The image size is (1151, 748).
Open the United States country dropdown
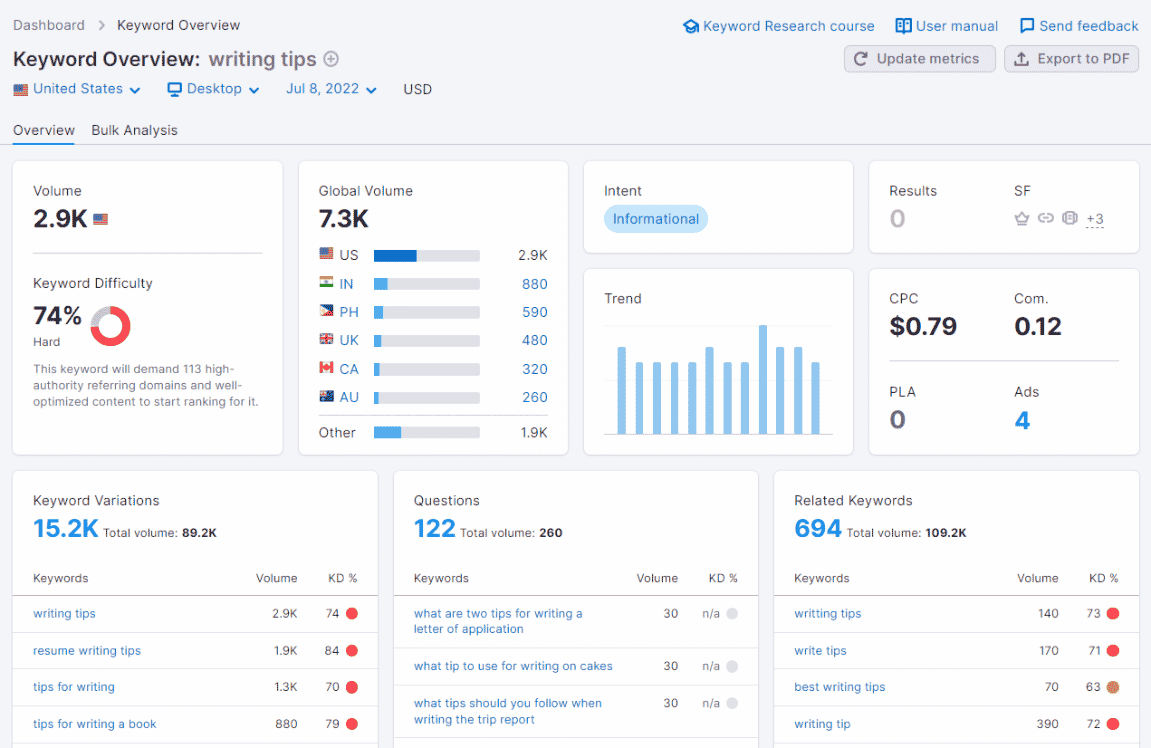[x=77, y=89]
